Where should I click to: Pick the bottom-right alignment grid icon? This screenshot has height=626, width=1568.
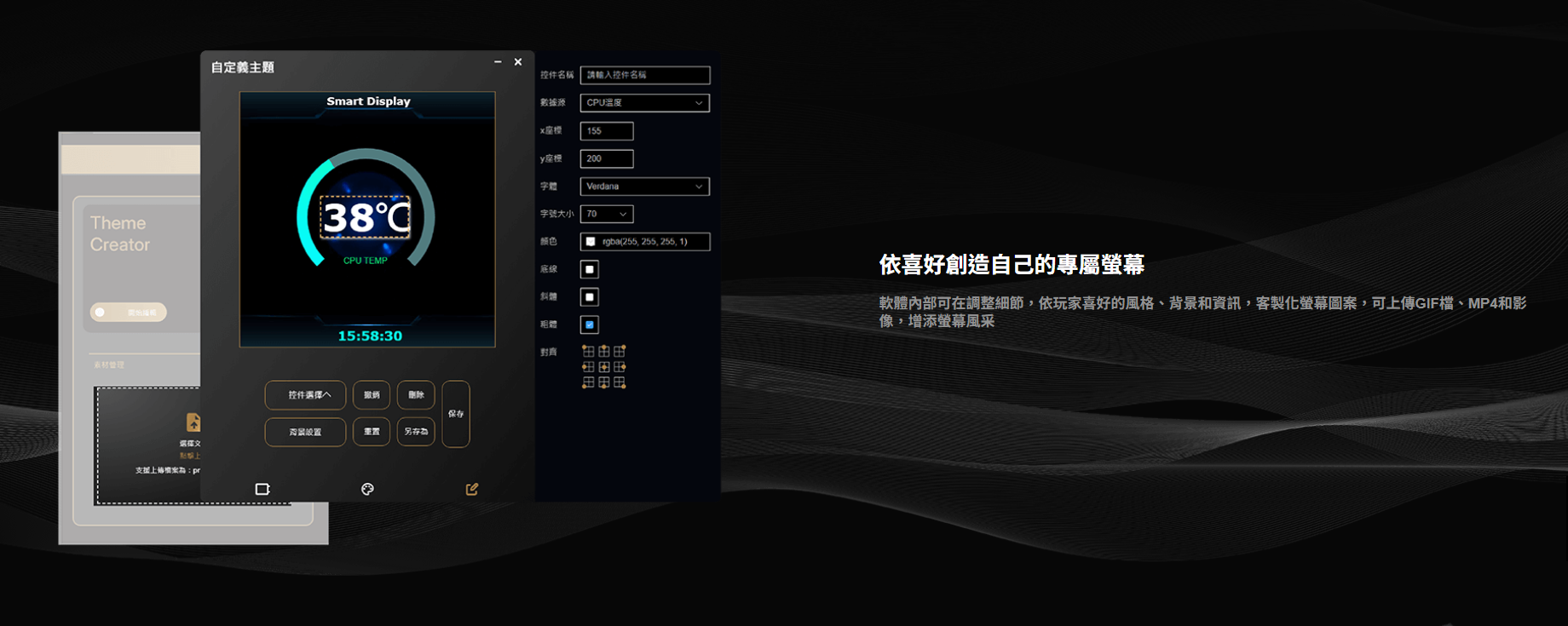pyautogui.click(x=620, y=383)
